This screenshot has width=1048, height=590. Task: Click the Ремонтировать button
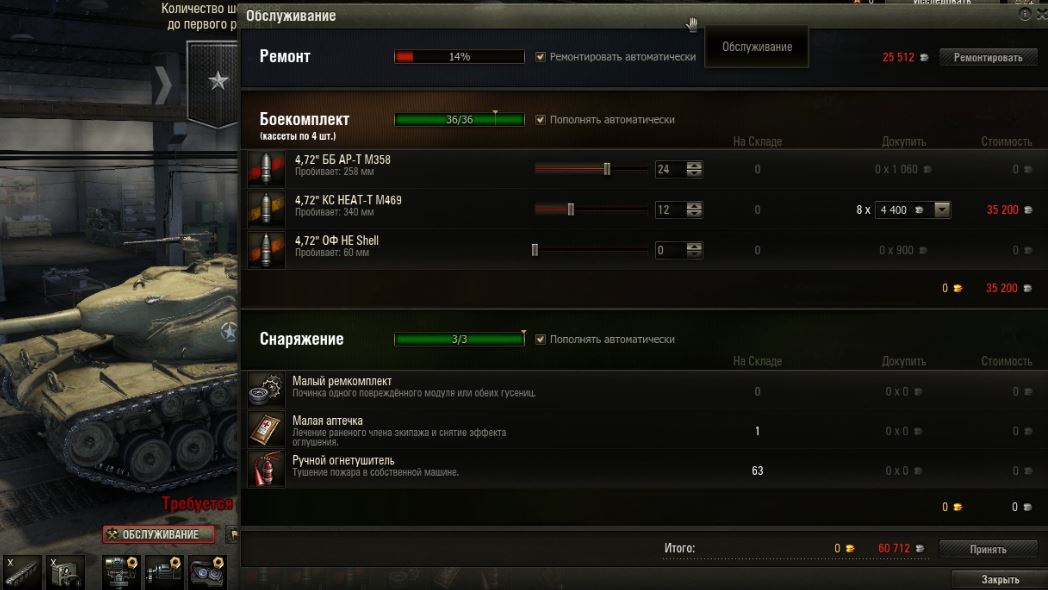pos(988,57)
